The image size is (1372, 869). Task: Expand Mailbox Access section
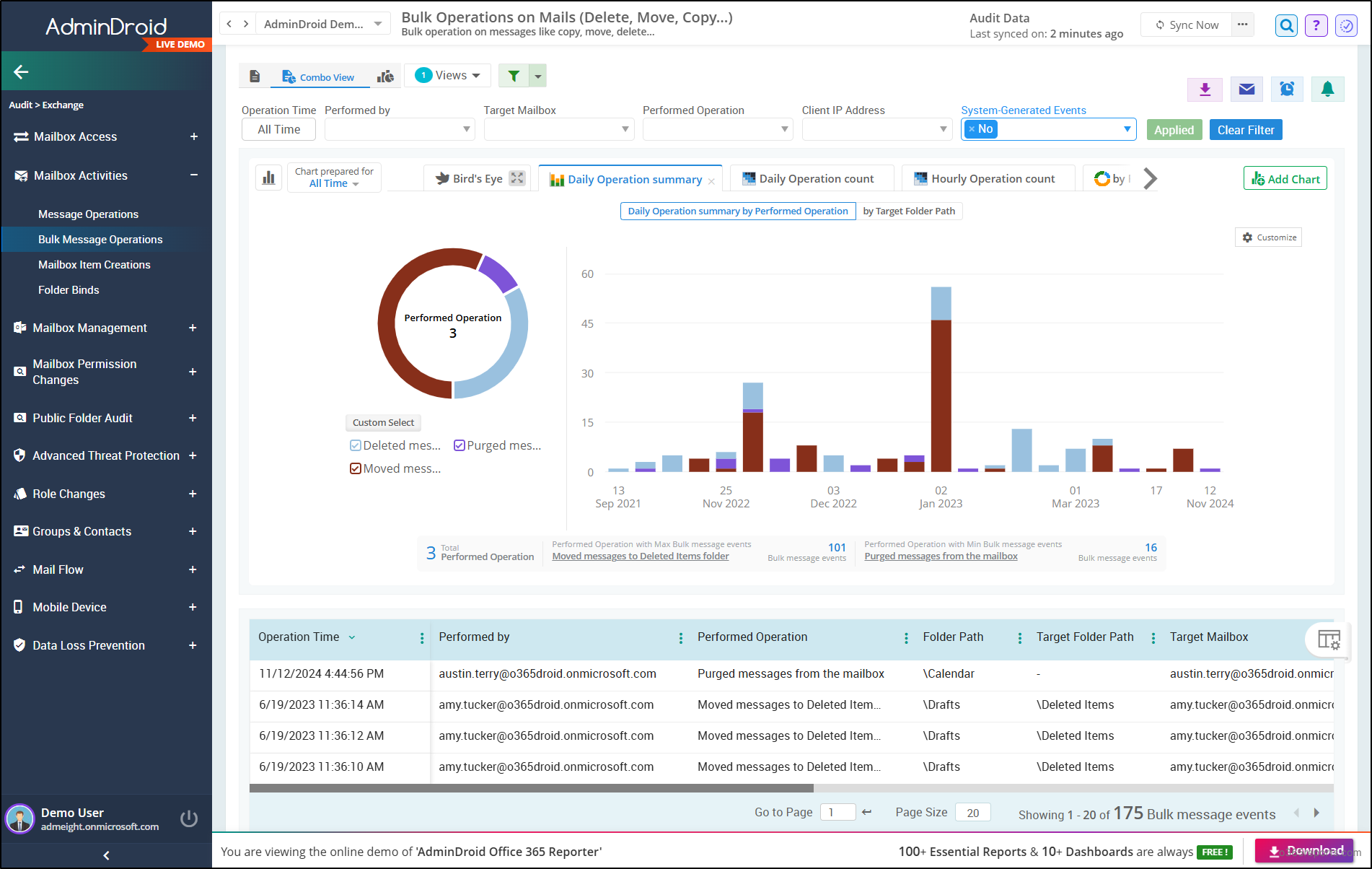[x=193, y=136]
